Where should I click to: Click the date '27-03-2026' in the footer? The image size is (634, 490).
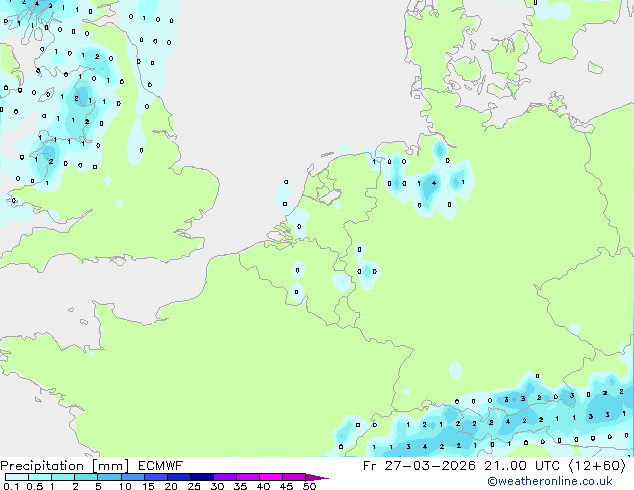(430, 466)
